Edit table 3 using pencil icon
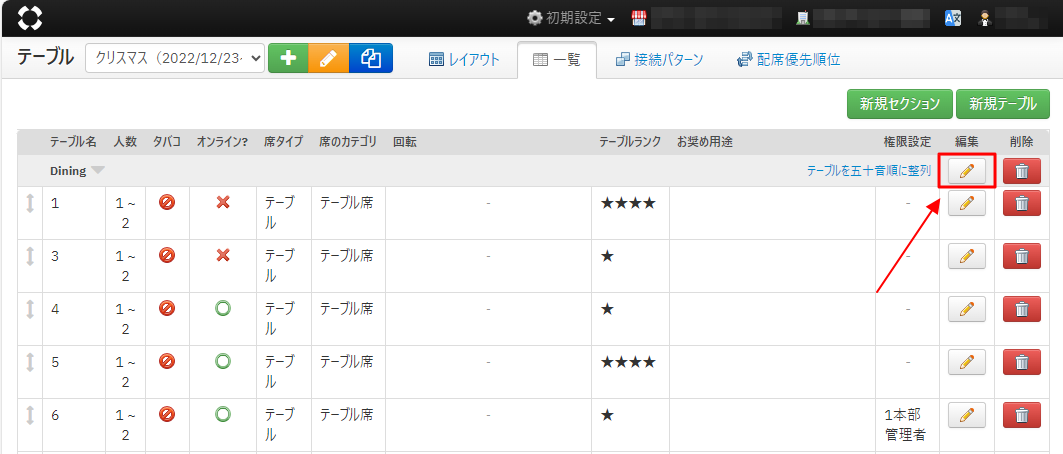The height and width of the screenshot is (454, 1063). (966, 257)
